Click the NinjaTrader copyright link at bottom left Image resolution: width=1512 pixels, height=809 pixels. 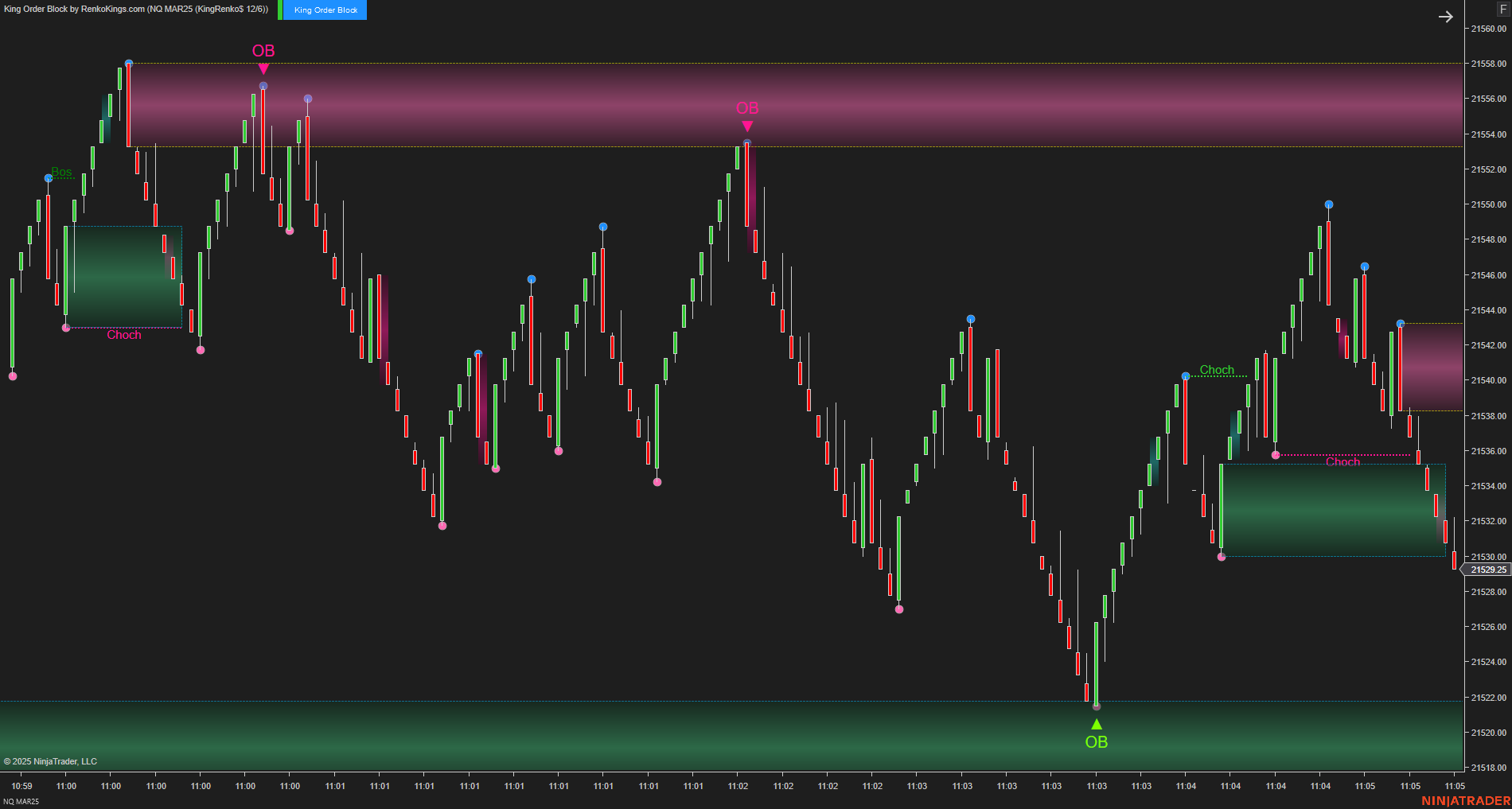tap(52, 761)
